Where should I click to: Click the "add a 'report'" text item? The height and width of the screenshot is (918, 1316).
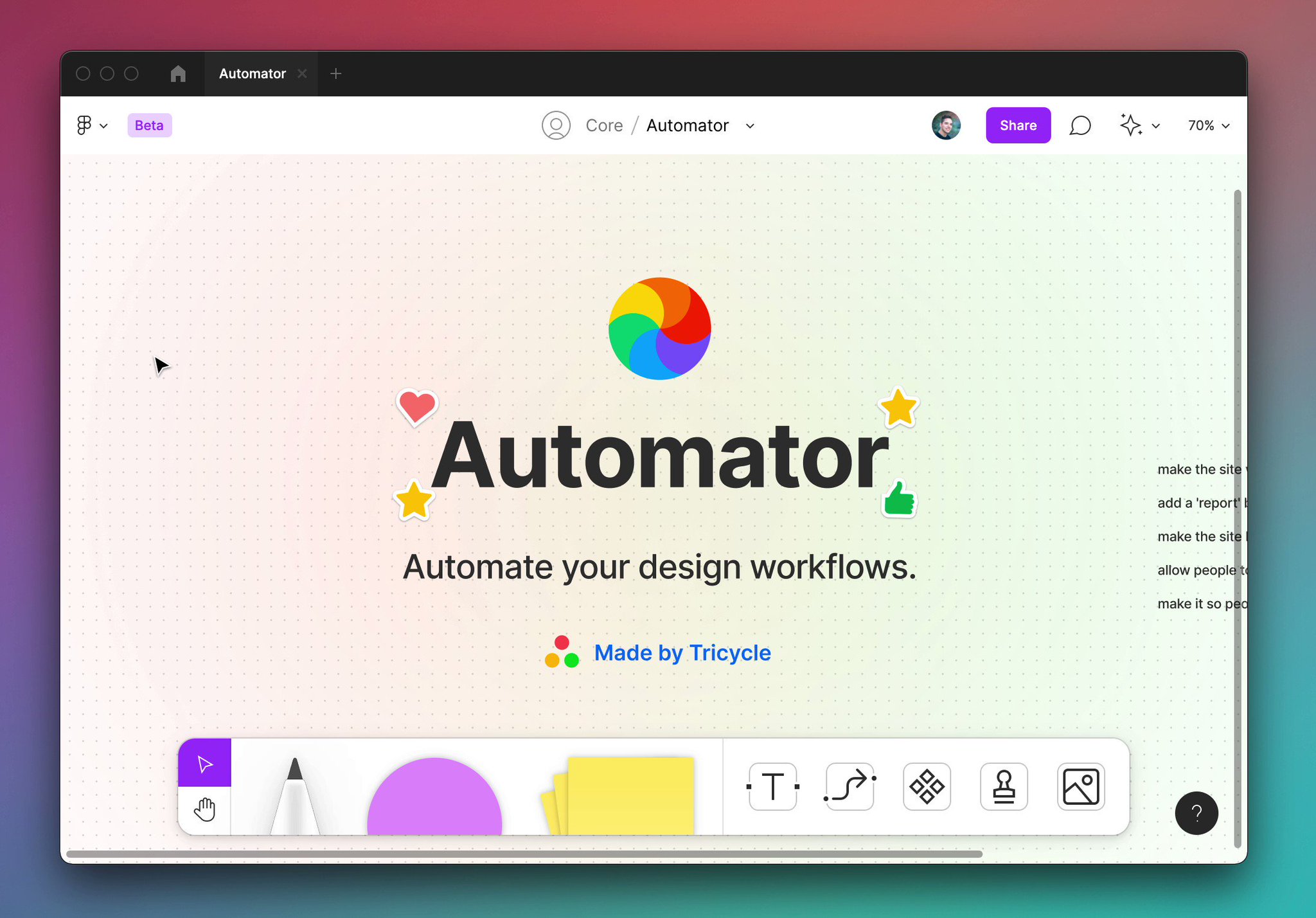1202,503
